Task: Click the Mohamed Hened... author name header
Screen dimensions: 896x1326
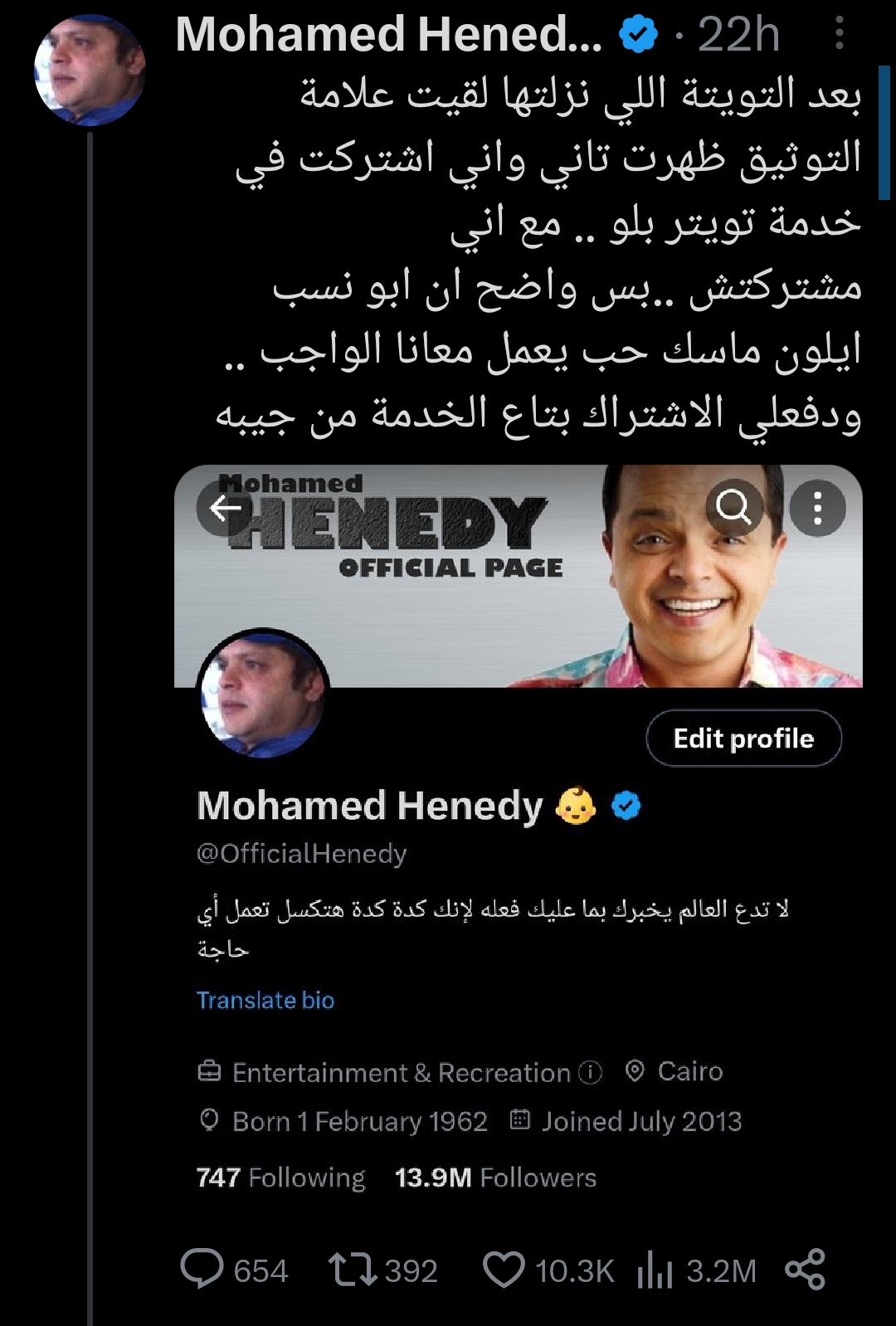Action: coord(389,34)
